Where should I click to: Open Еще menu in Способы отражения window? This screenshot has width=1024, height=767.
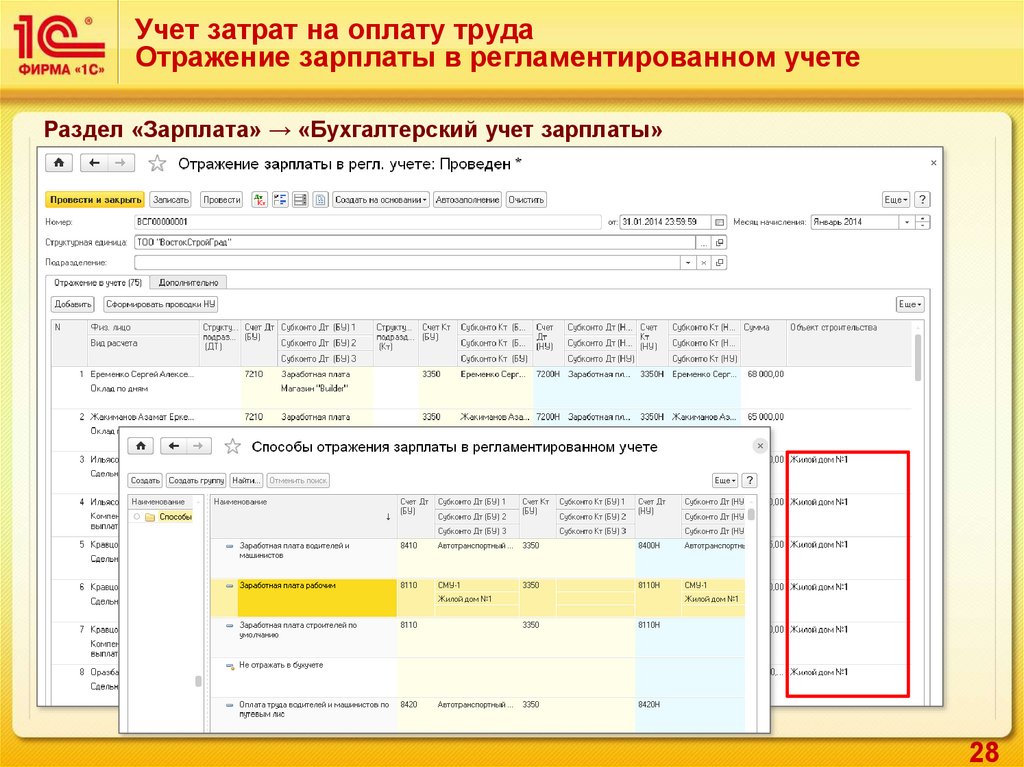point(725,480)
